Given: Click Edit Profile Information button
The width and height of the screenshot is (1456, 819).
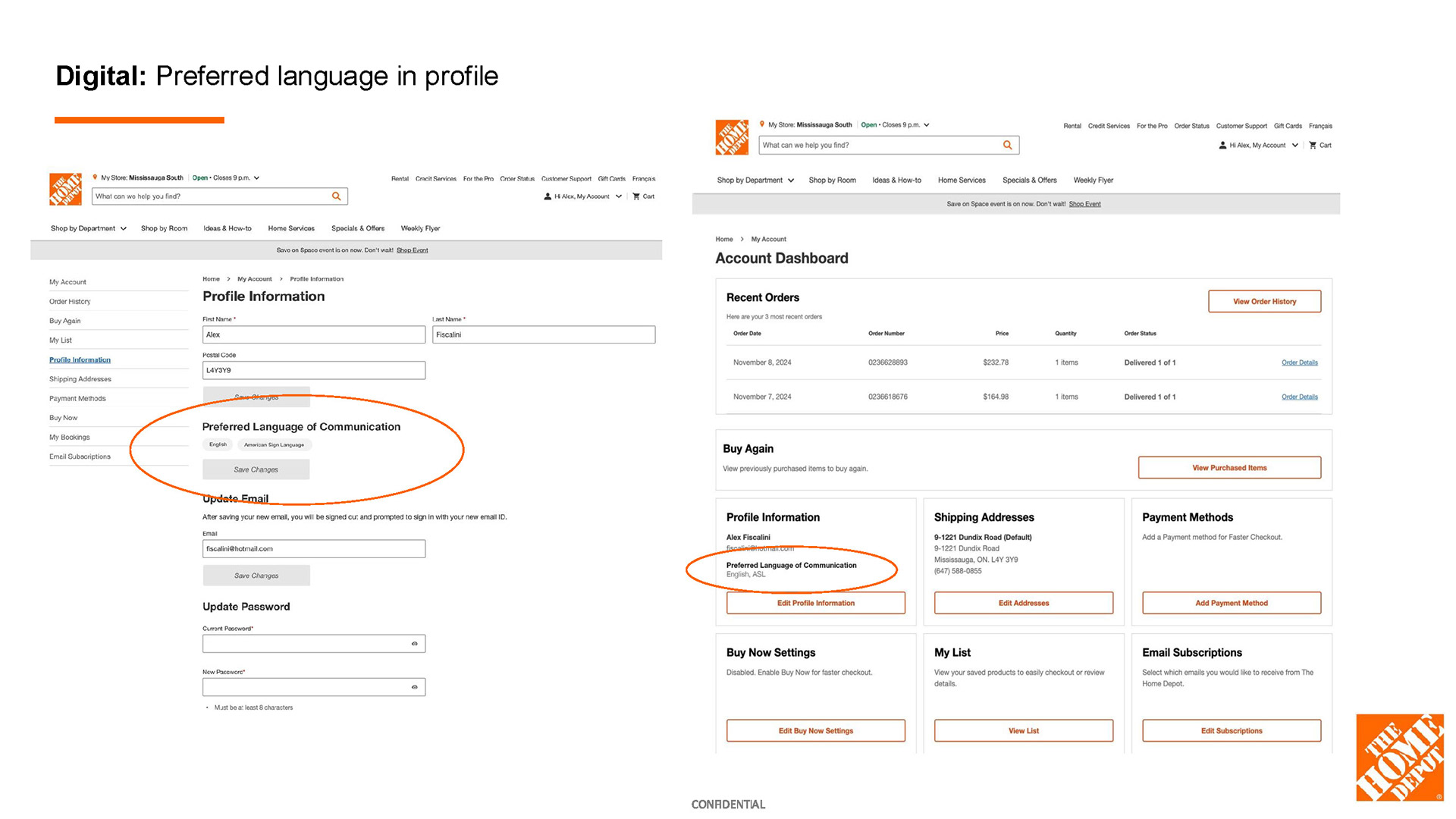Looking at the screenshot, I should (816, 603).
